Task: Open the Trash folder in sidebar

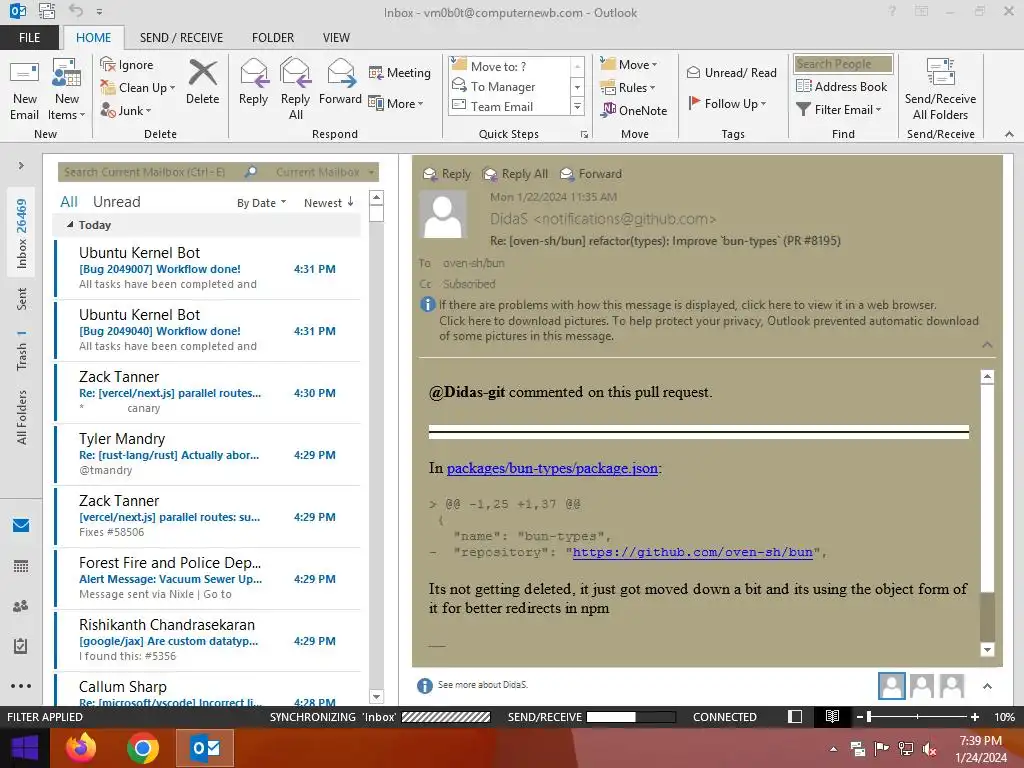Action: click(22, 351)
